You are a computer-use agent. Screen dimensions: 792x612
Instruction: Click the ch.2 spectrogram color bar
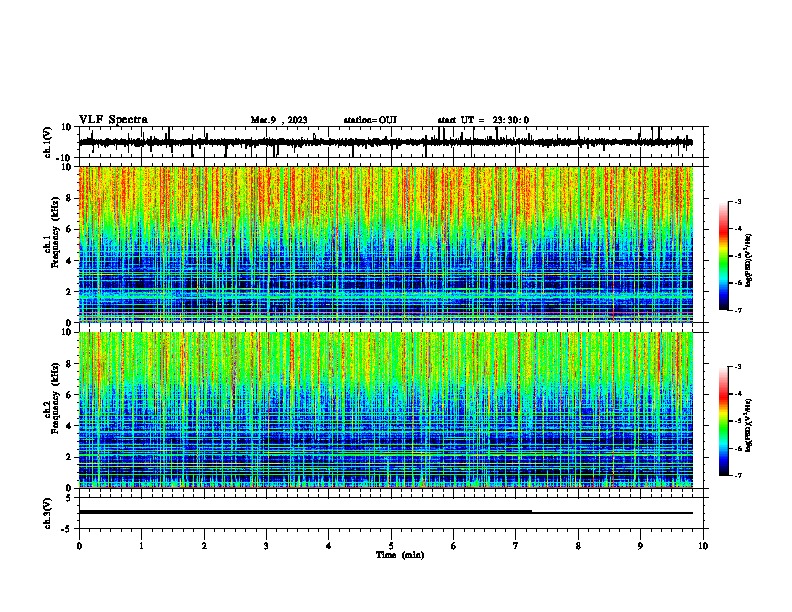click(724, 421)
